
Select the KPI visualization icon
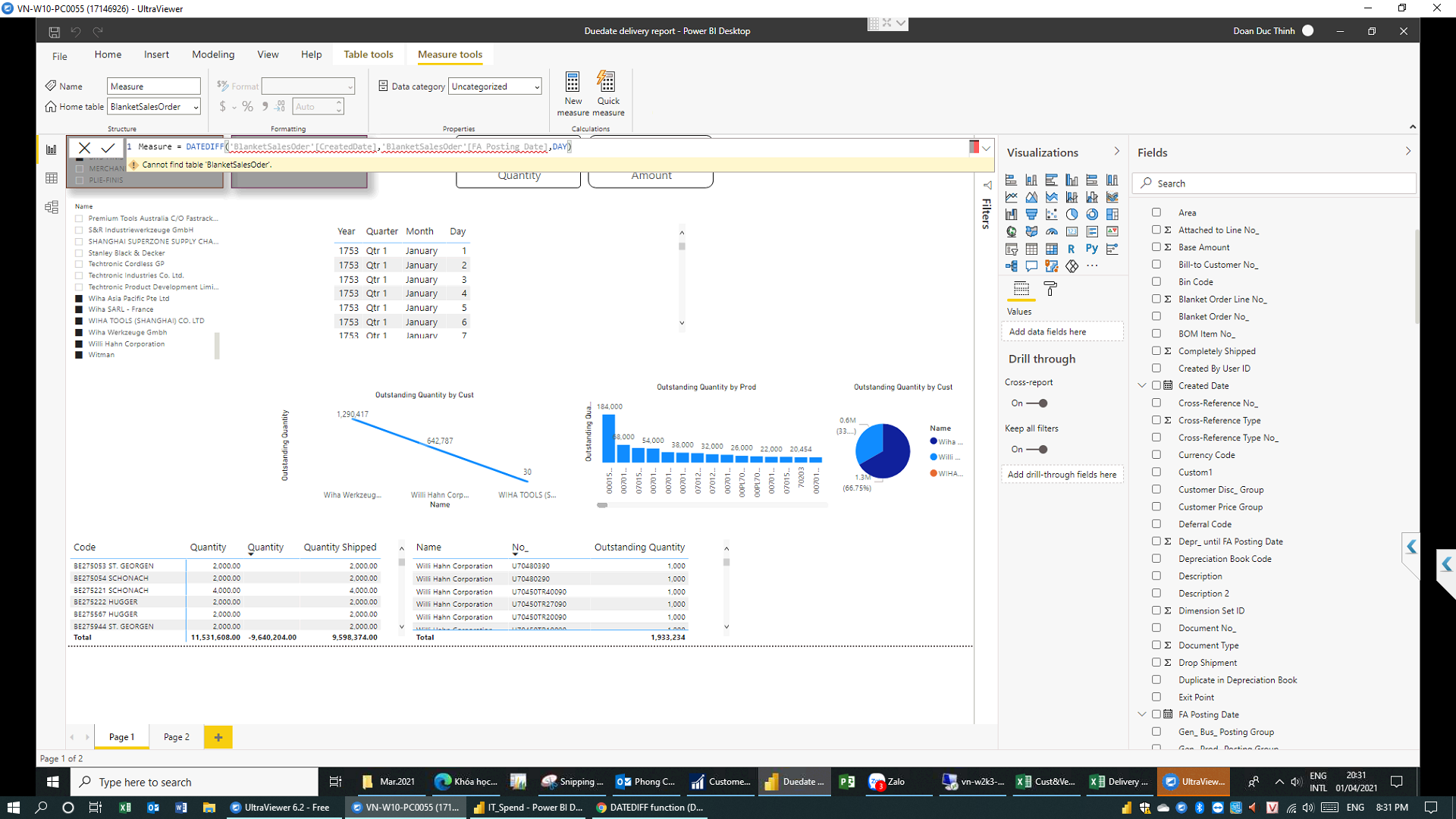[x=1112, y=231]
